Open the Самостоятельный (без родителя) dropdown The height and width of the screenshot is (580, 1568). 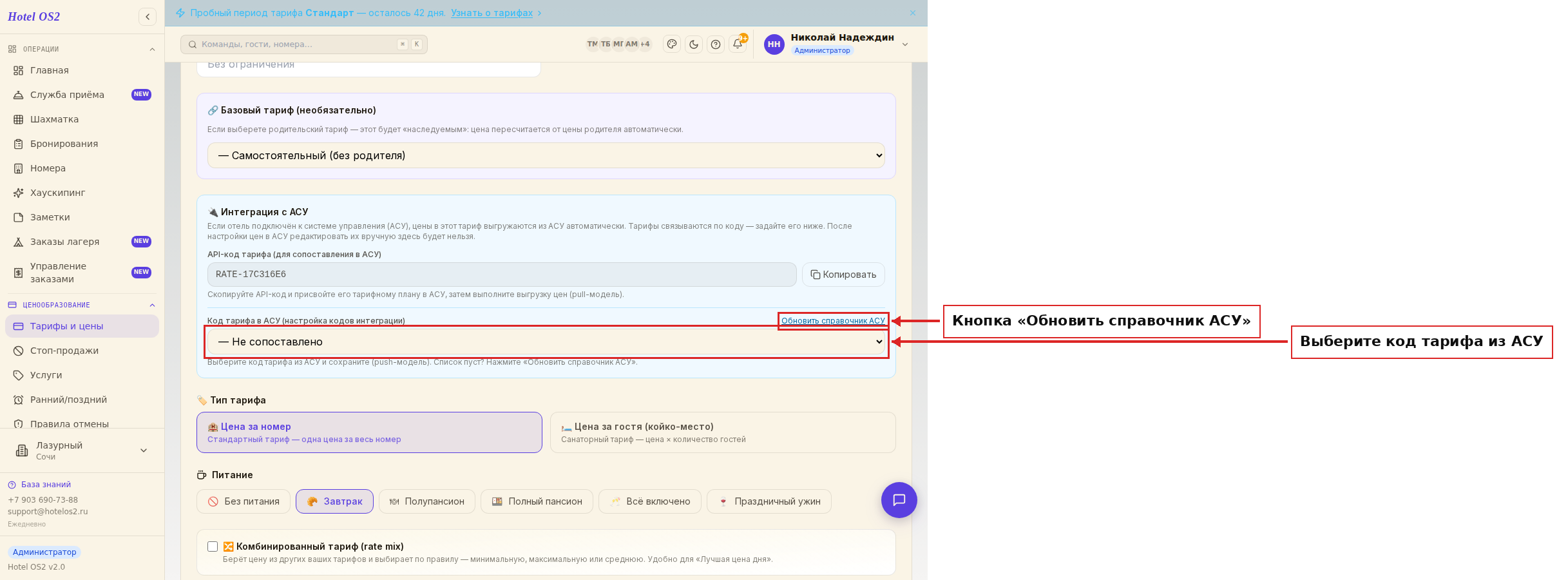[546, 155]
